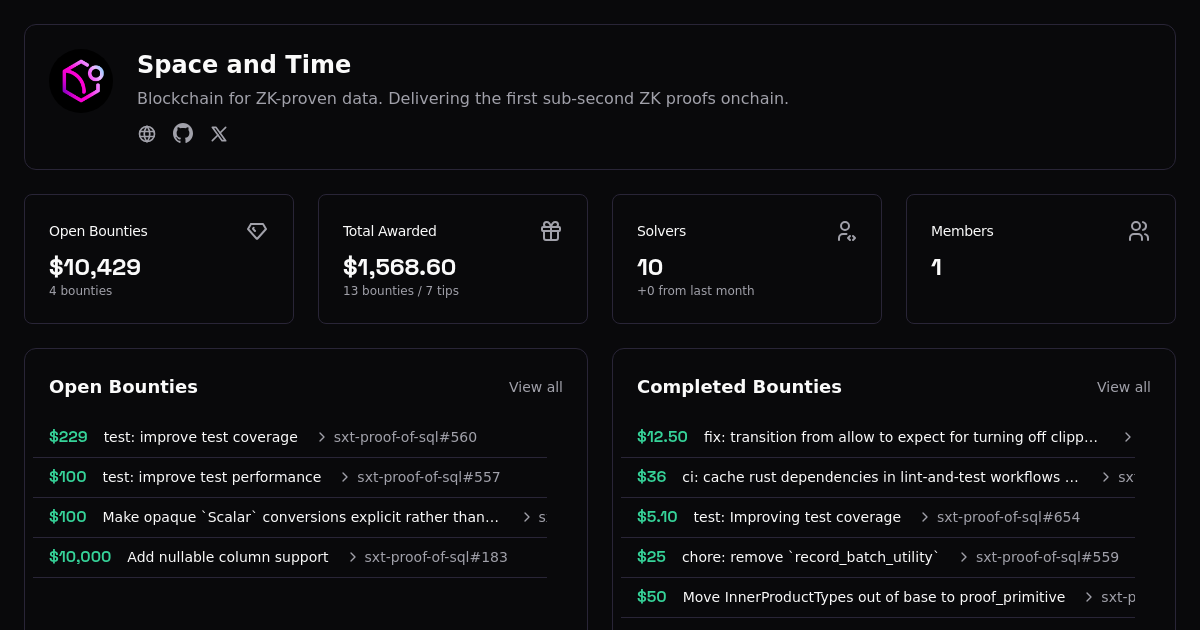Open the $10,000 nullable column bounty
1200x630 pixels.
227,557
